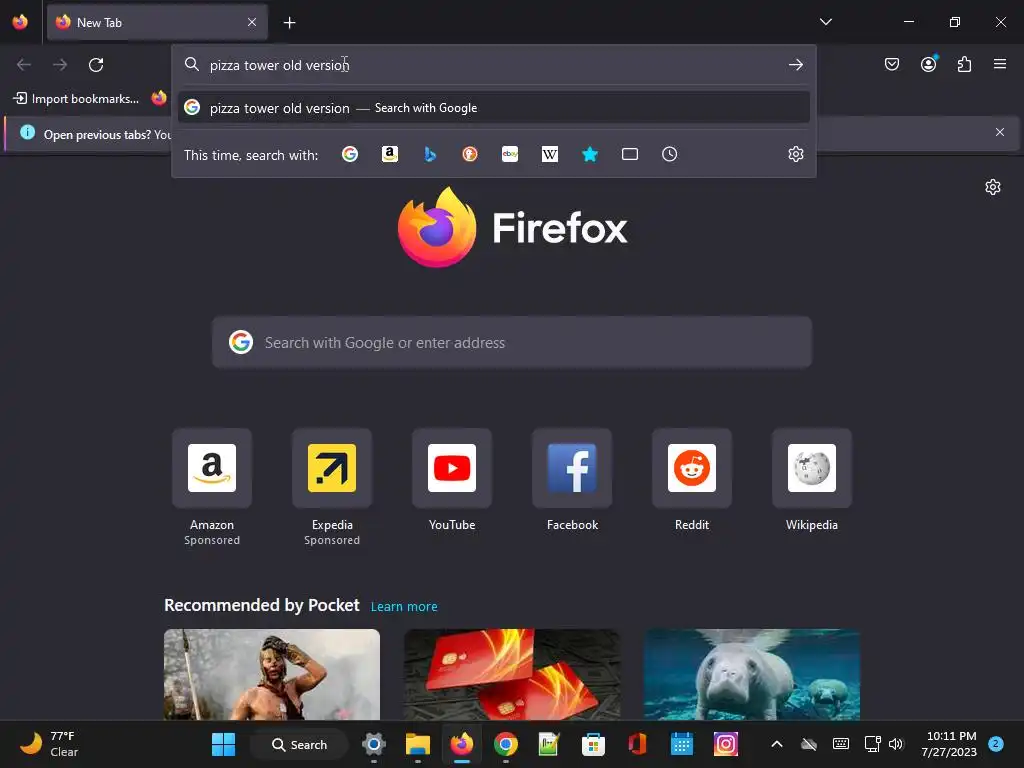Search this time with DuckDuckGo icon
This screenshot has height=768, width=1024.
point(470,154)
